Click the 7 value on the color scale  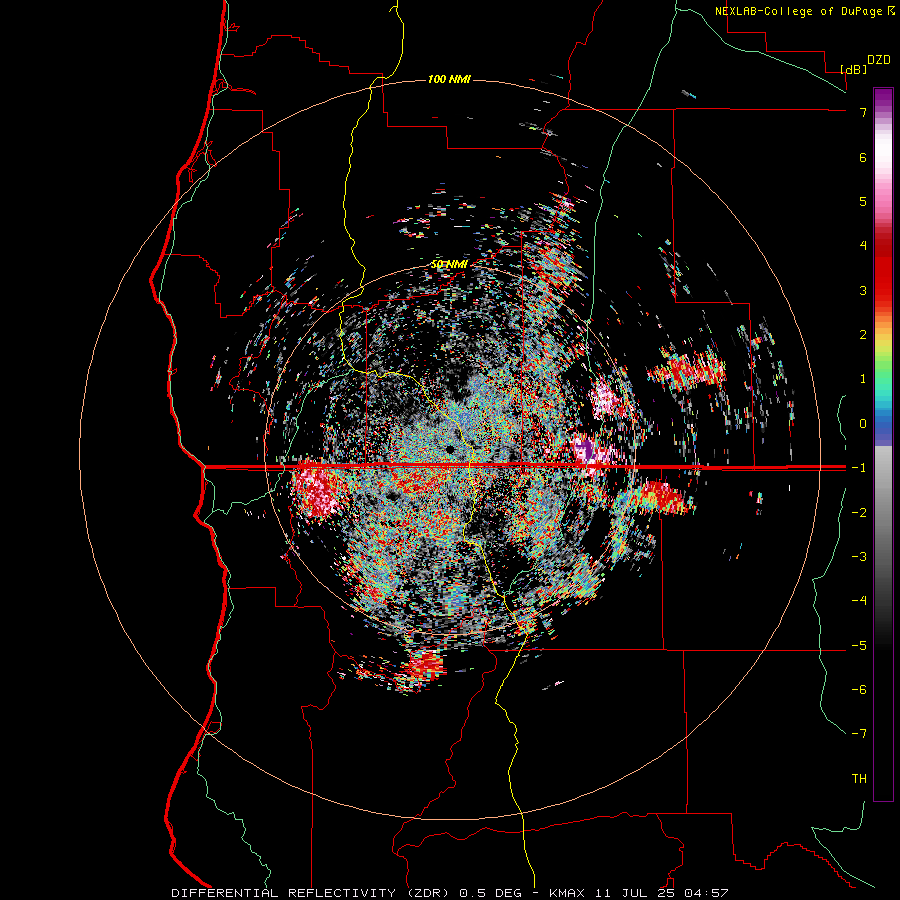point(863,112)
